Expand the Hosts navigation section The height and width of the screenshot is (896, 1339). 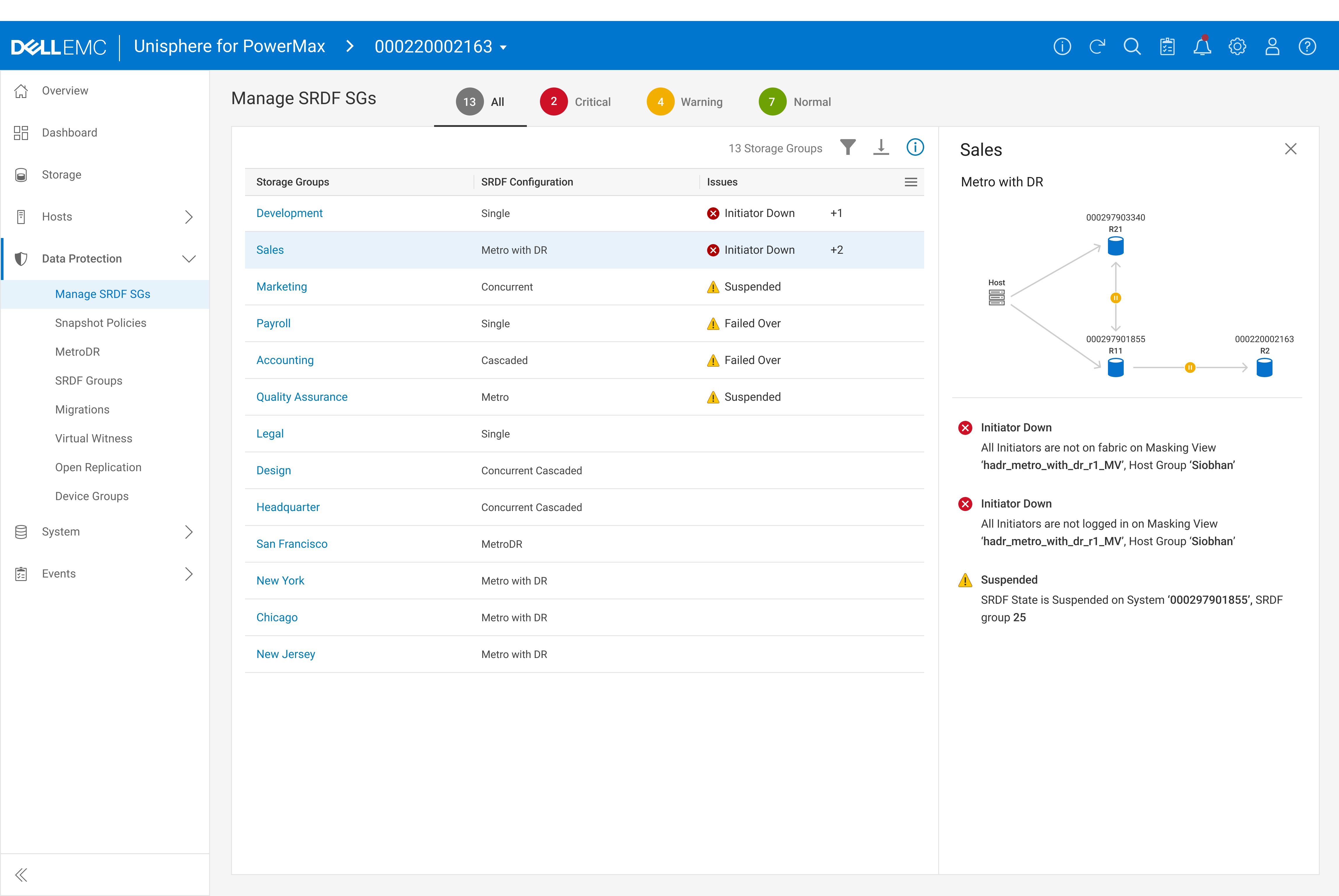pyautogui.click(x=188, y=217)
